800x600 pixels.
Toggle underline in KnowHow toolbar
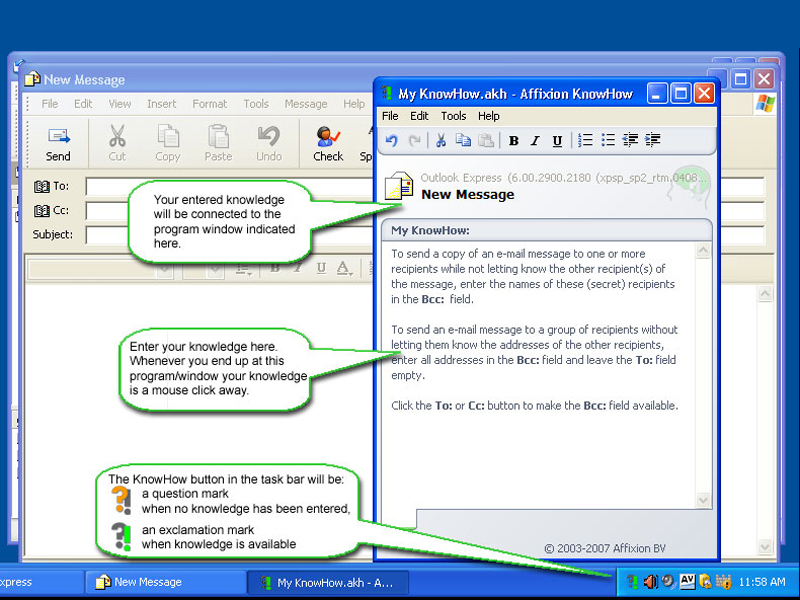click(557, 140)
